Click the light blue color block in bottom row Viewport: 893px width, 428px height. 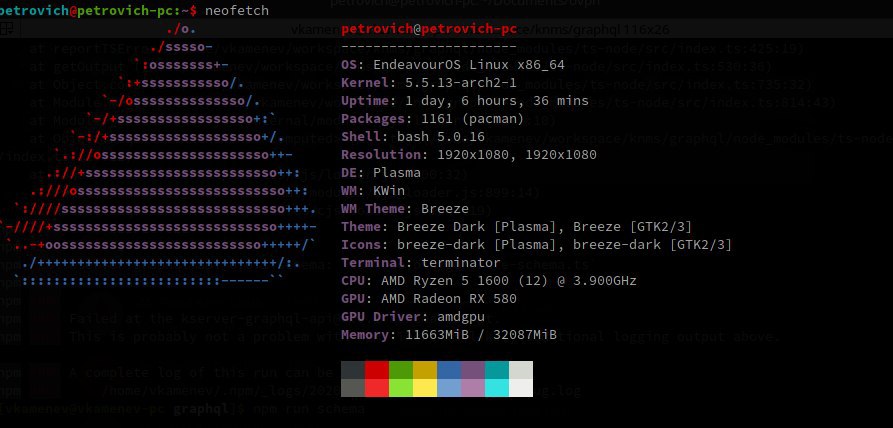[449, 388]
